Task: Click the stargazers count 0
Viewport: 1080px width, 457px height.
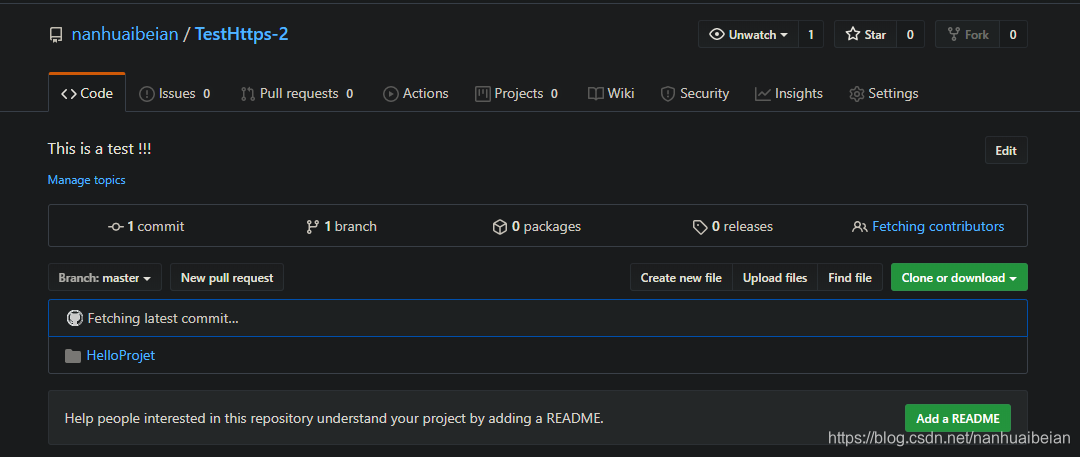Action: [x=910, y=34]
